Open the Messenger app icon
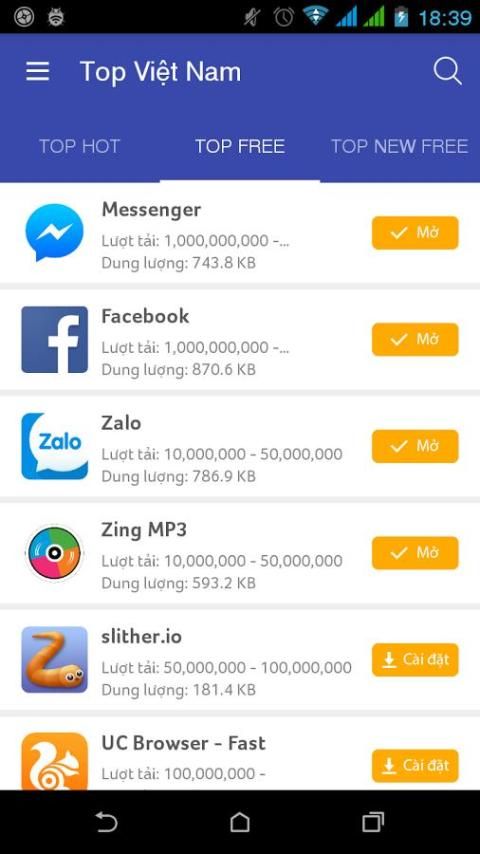The image size is (480, 854). tap(54, 233)
